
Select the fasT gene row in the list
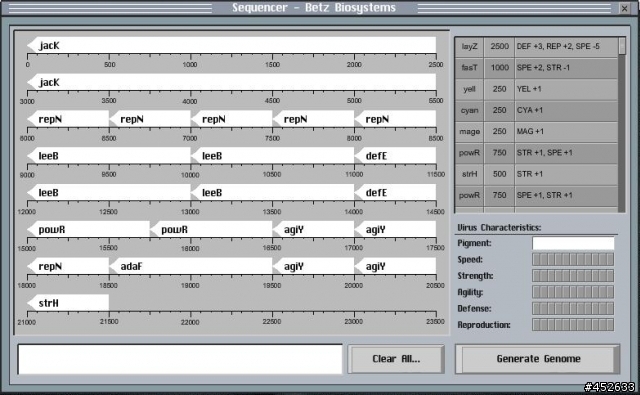(x=536, y=68)
